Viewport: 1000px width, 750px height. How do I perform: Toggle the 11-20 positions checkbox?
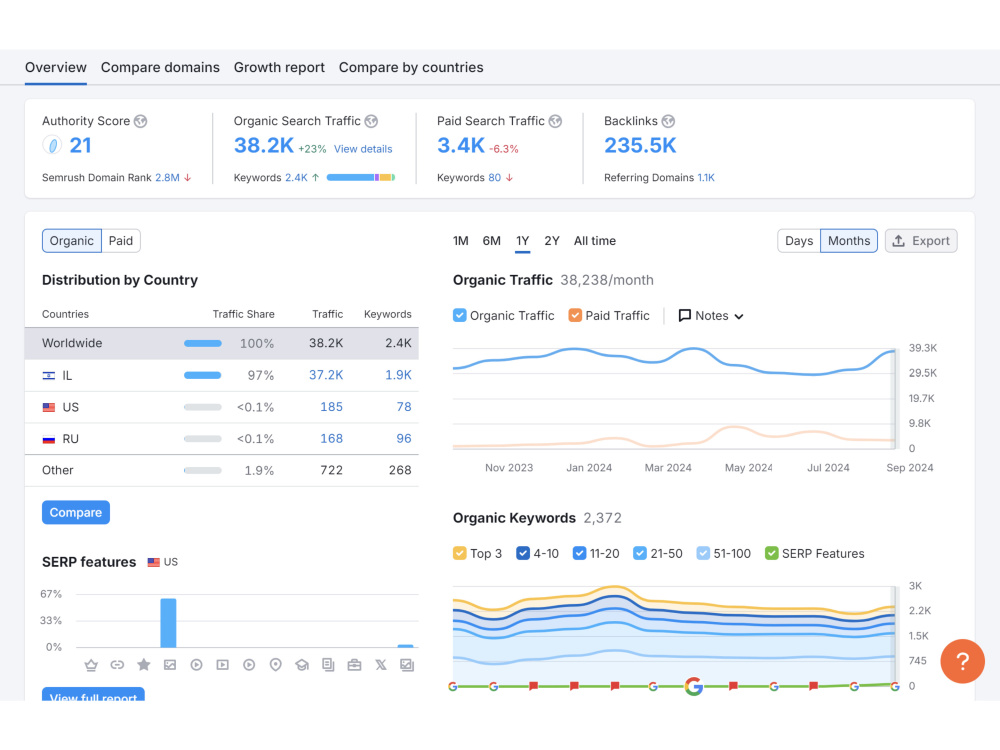579,554
